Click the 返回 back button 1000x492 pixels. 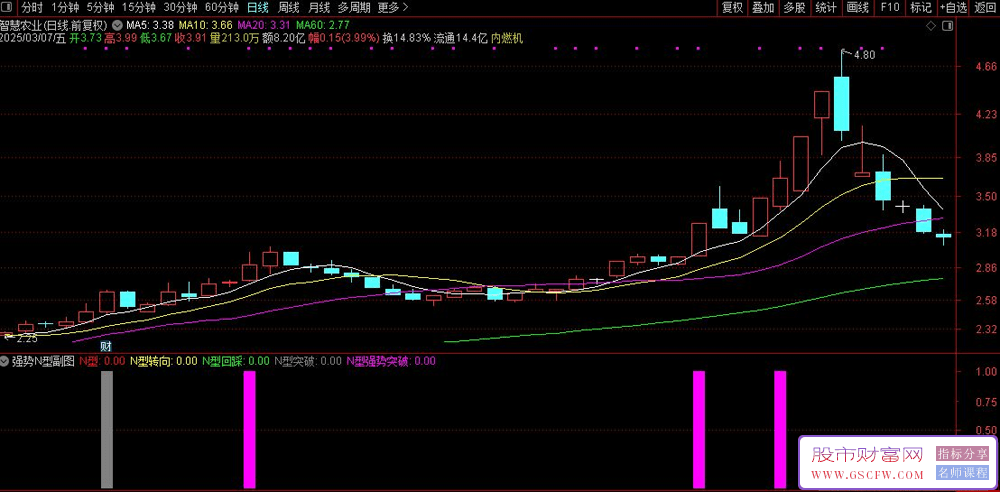(x=985, y=8)
